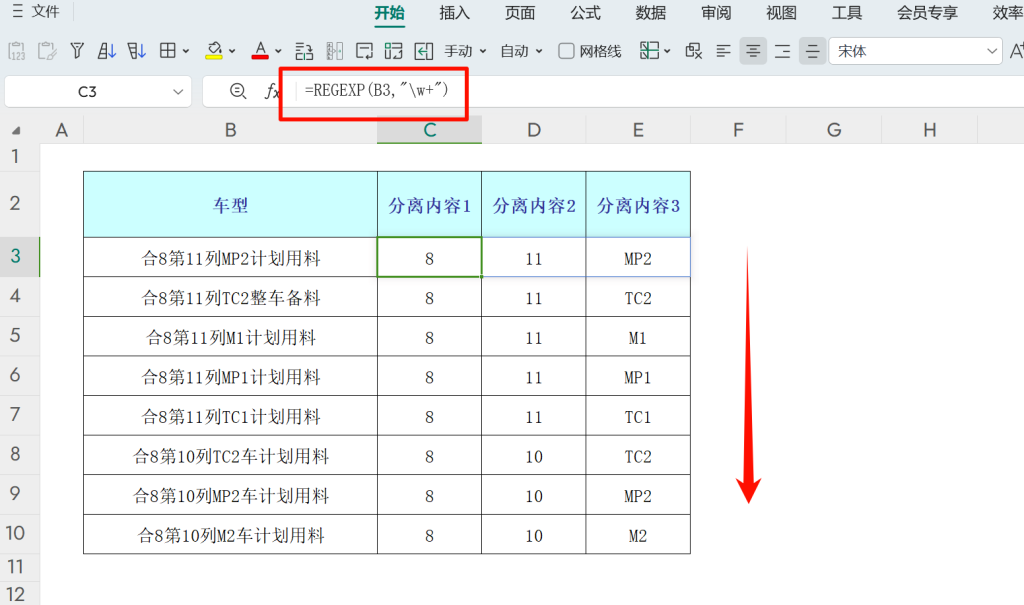Screen dimensions: 1024x605
Task: Expand the borders dropdown arrow
Action: click(x=186, y=51)
